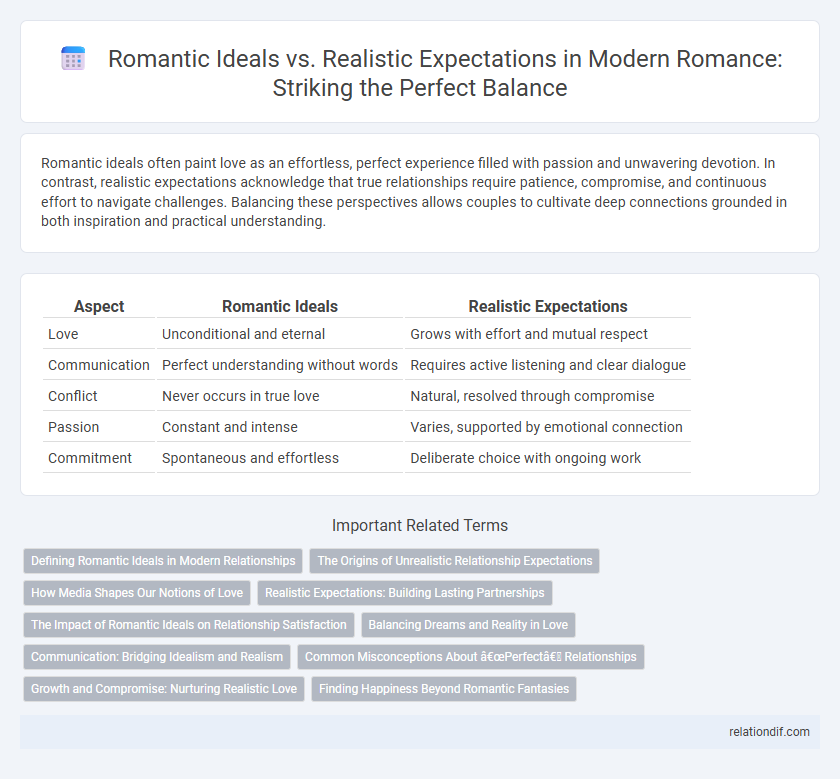This screenshot has height=779, width=840.
Task: Click the 'Important Related Terms' heading
Action: tap(419, 525)
